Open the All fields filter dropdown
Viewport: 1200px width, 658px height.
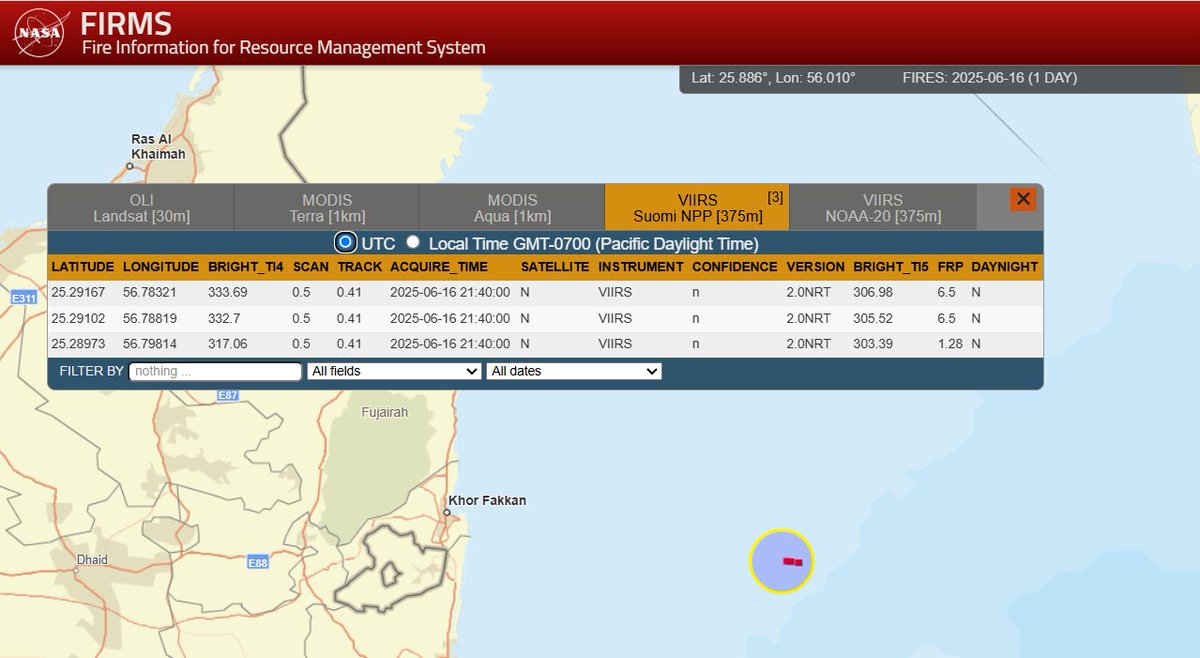tap(395, 371)
